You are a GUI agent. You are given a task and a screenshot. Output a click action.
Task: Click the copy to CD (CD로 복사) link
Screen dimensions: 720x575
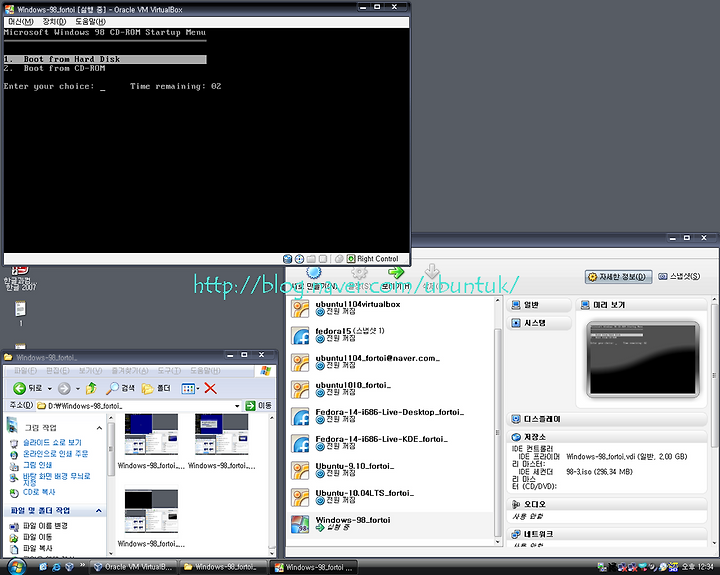(x=39, y=492)
